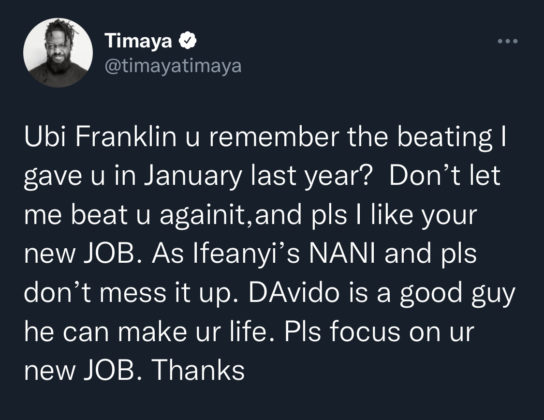Click the blue verified badge beside Timaya
This screenshot has height=420, width=544.
click(188, 41)
